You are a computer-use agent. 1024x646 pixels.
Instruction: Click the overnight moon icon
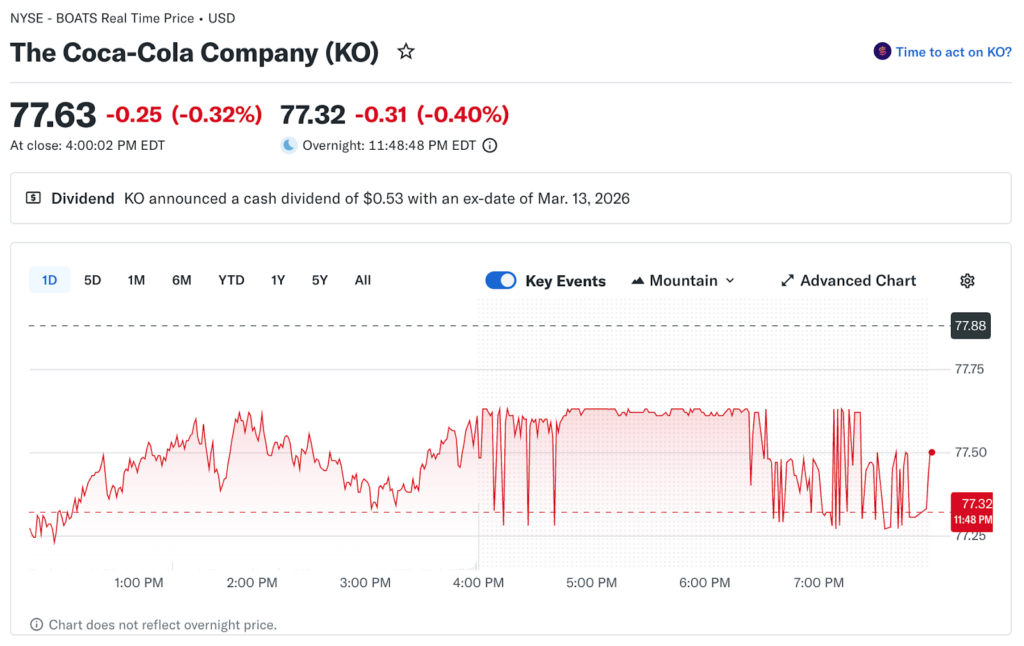coord(289,145)
